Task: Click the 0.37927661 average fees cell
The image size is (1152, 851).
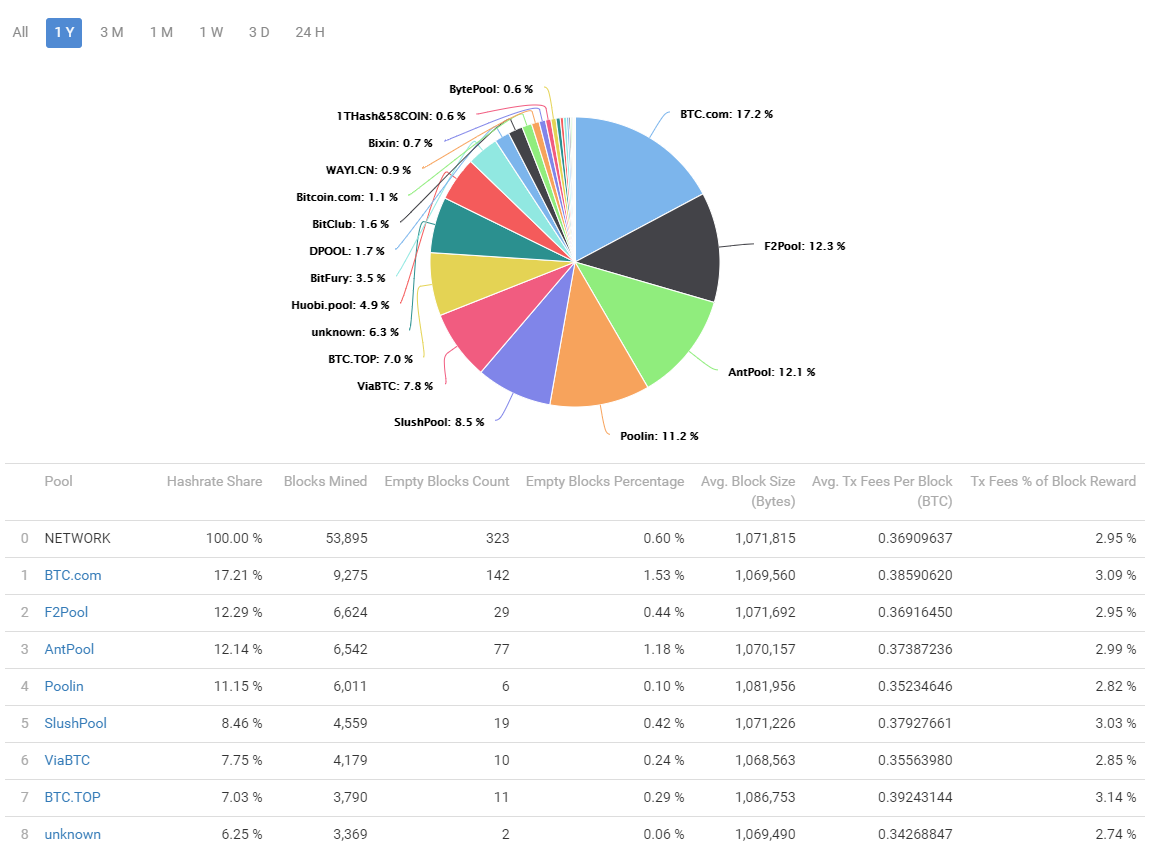Action: coord(915,723)
